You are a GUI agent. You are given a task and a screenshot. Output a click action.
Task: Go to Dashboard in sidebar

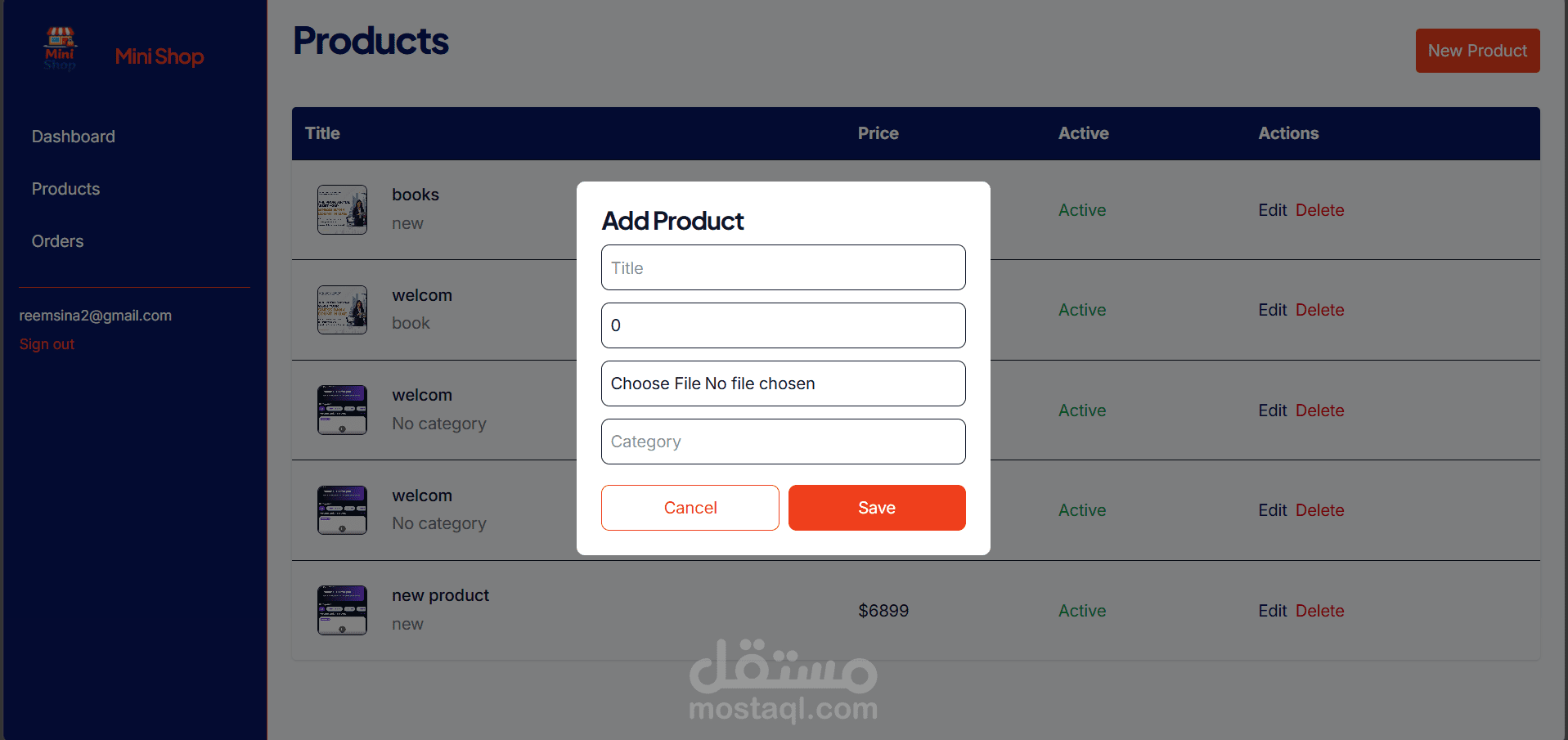click(74, 137)
